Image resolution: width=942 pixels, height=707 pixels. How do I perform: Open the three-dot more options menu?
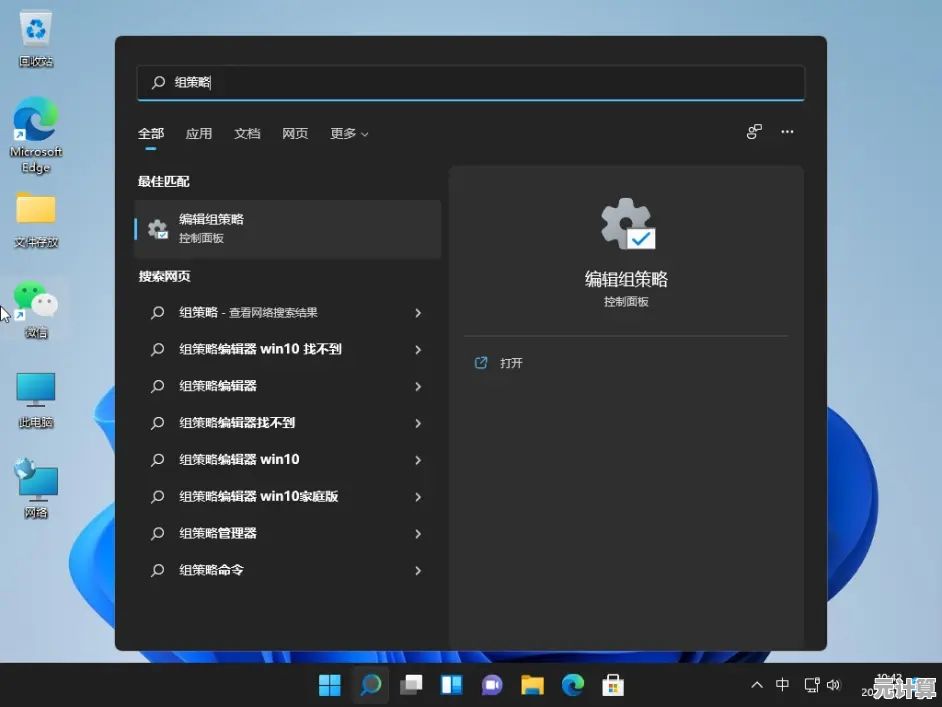tap(787, 132)
